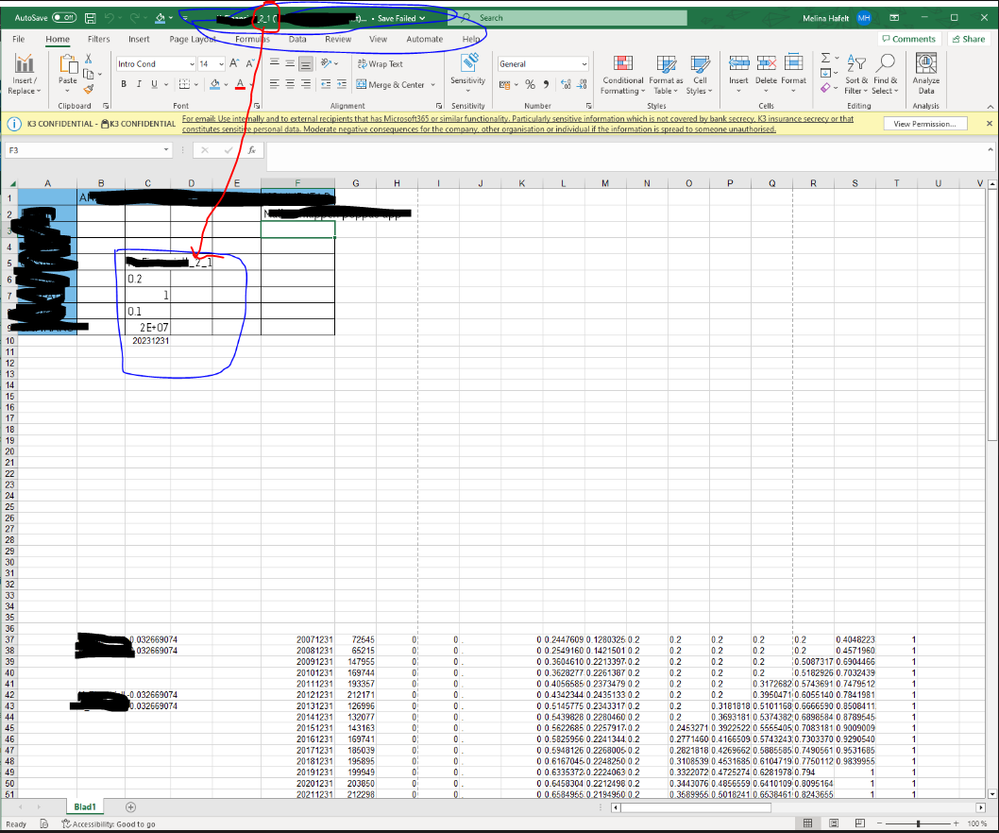
Task: Toggle Align Right for cell text
Action: (x=306, y=84)
